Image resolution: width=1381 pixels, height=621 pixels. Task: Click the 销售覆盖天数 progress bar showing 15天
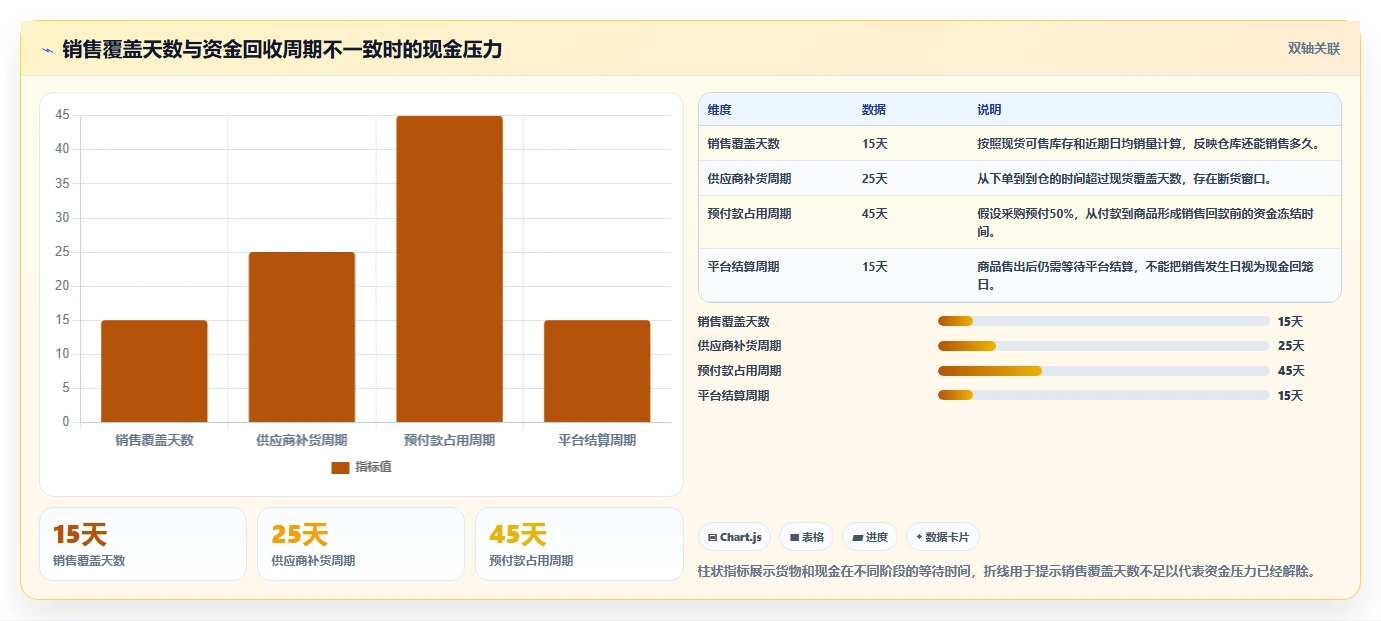[x=1104, y=321]
